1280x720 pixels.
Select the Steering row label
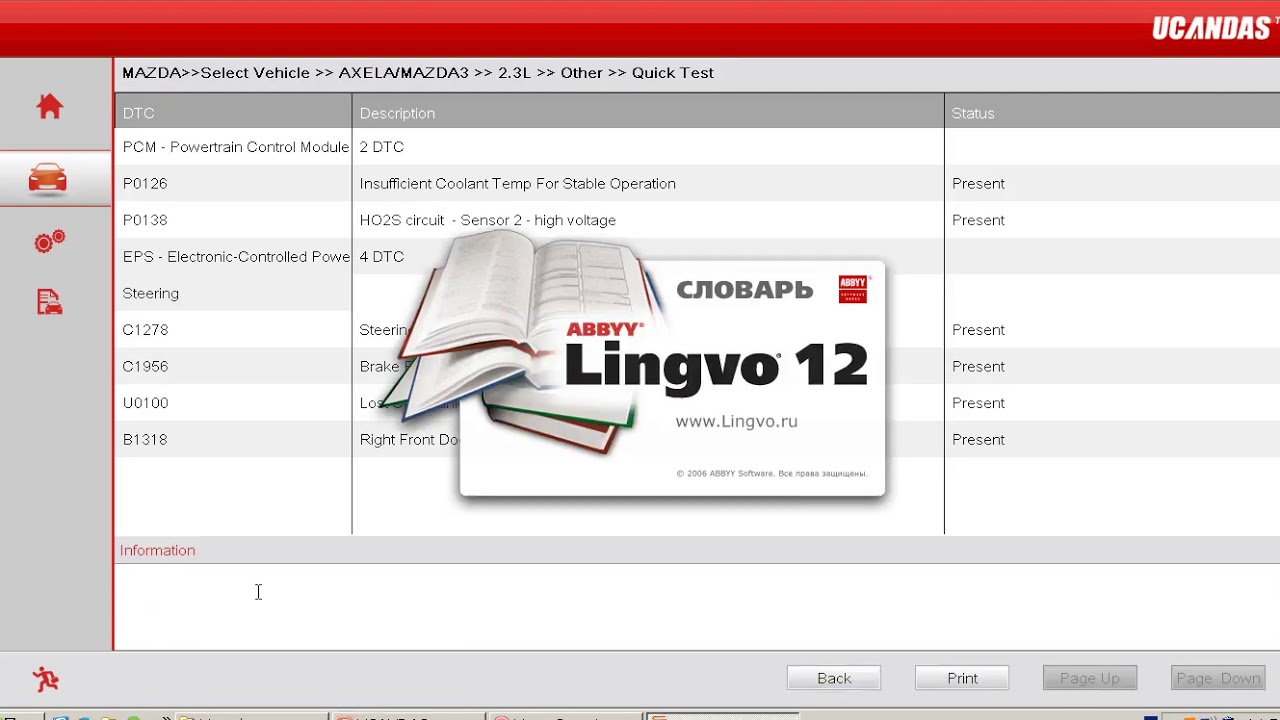[151, 293]
